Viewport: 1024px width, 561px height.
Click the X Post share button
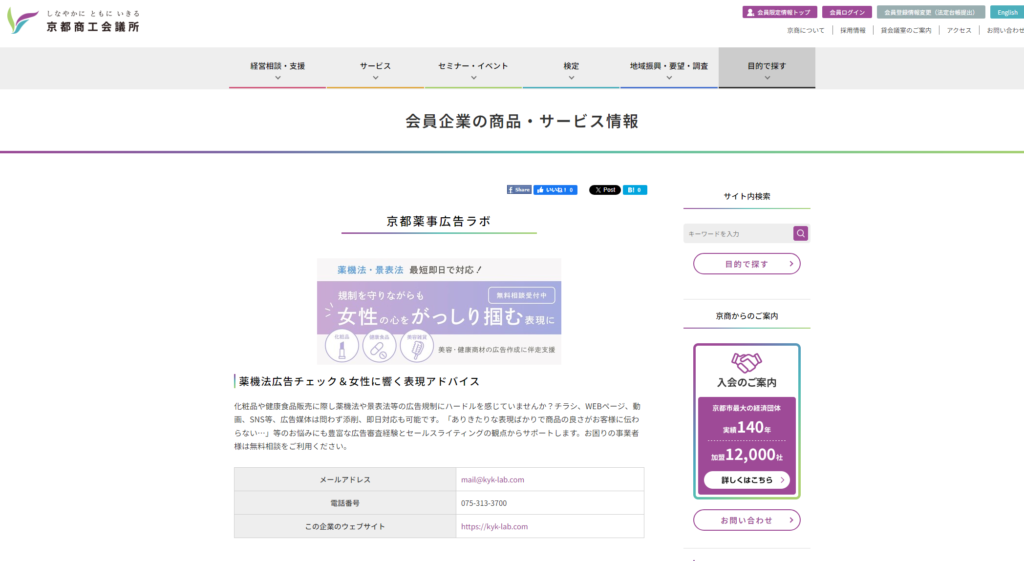604,189
